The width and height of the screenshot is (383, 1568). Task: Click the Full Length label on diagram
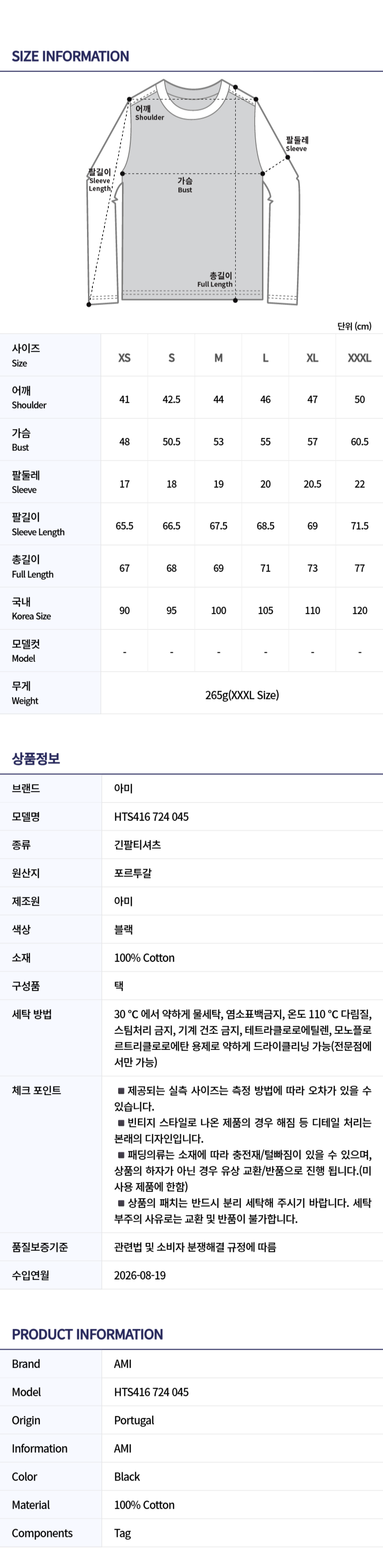coord(215,280)
